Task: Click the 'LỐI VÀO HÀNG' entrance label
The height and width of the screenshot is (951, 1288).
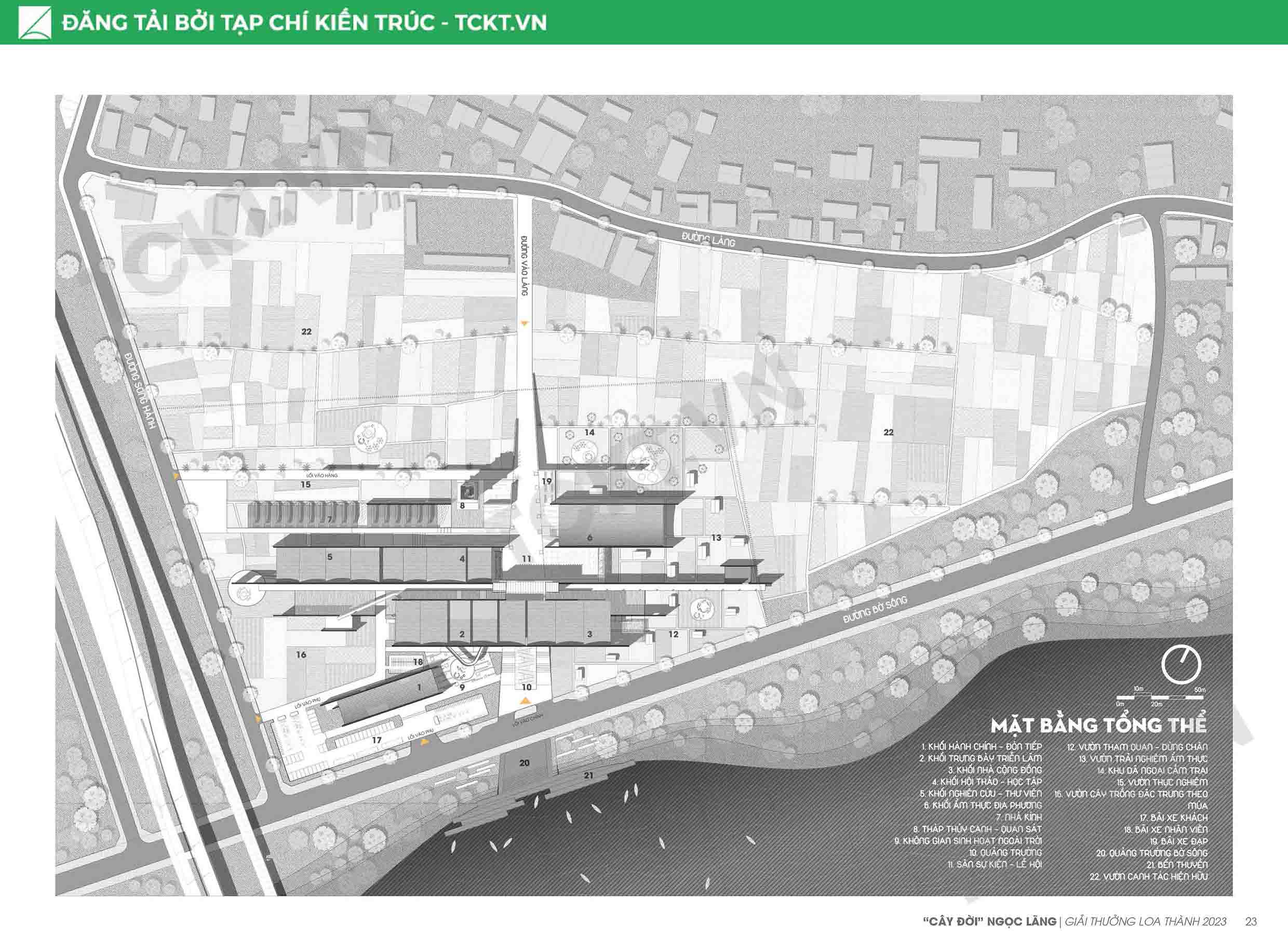Action: [x=323, y=476]
